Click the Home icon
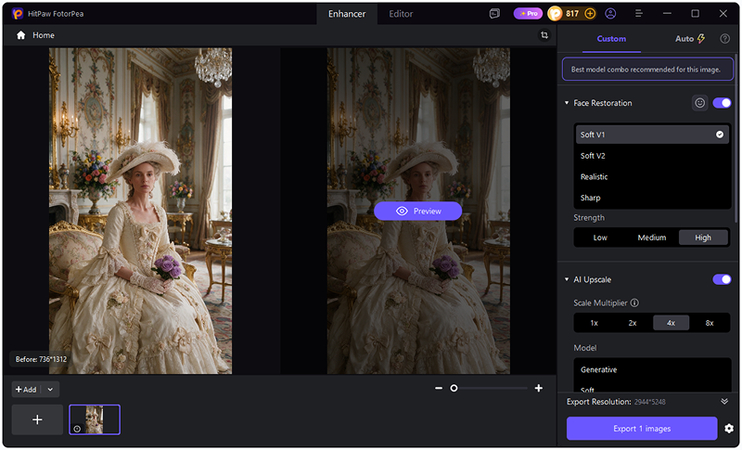Screen dimensions: 742x450 point(21,35)
